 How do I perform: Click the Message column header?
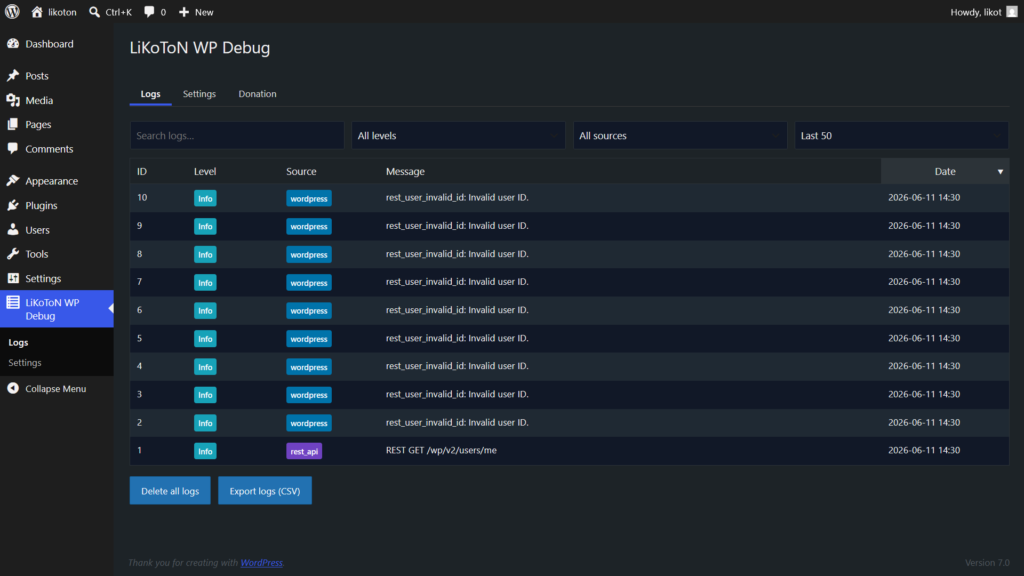click(x=405, y=171)
